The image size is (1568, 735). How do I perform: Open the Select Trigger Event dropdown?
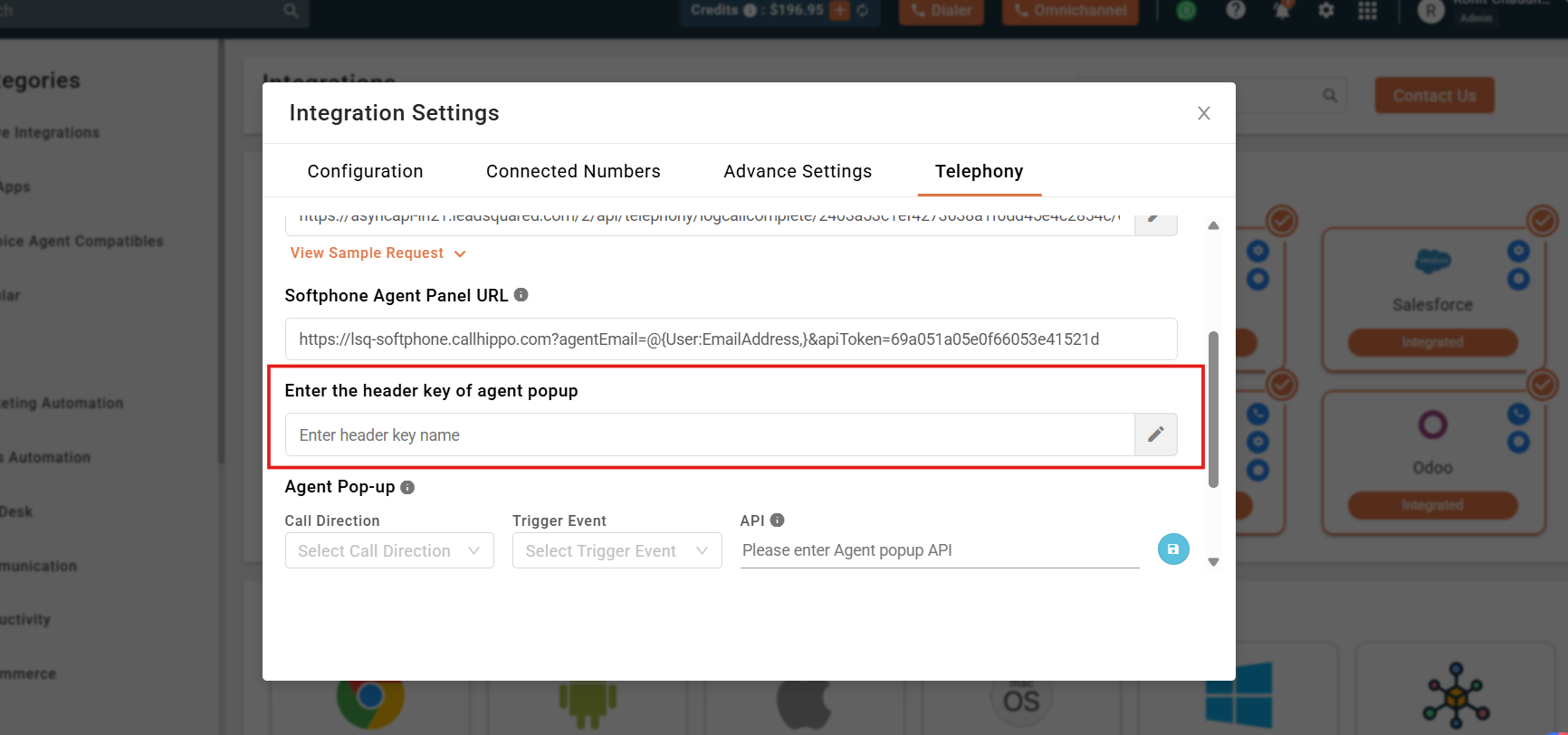tap(617, 550)
